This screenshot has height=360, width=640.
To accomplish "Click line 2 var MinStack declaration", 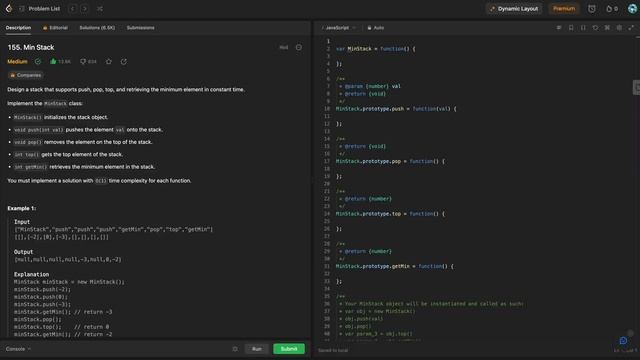I will (376, 49).
